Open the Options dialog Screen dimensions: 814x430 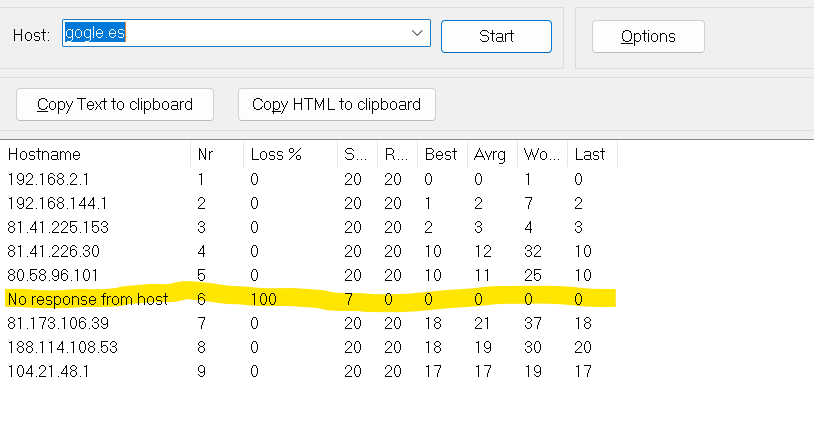(x=648, y=37)
